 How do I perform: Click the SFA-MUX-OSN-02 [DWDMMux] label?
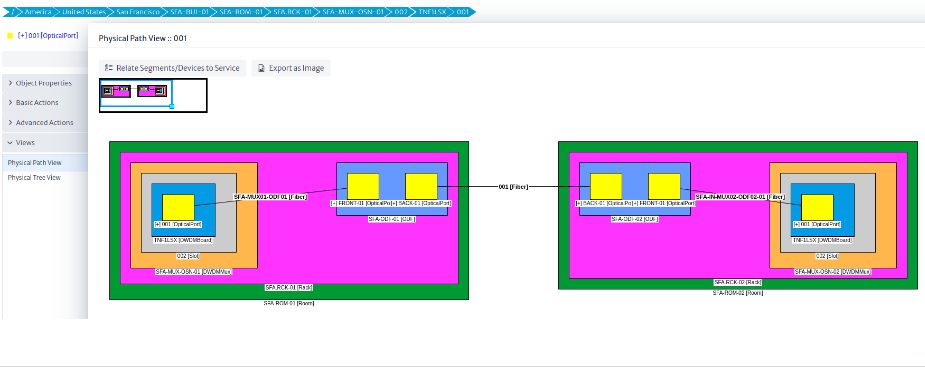[832, 272]
